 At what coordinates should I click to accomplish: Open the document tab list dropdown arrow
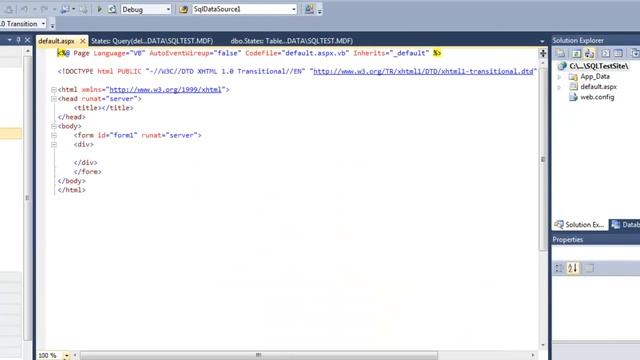coord(542,41)
